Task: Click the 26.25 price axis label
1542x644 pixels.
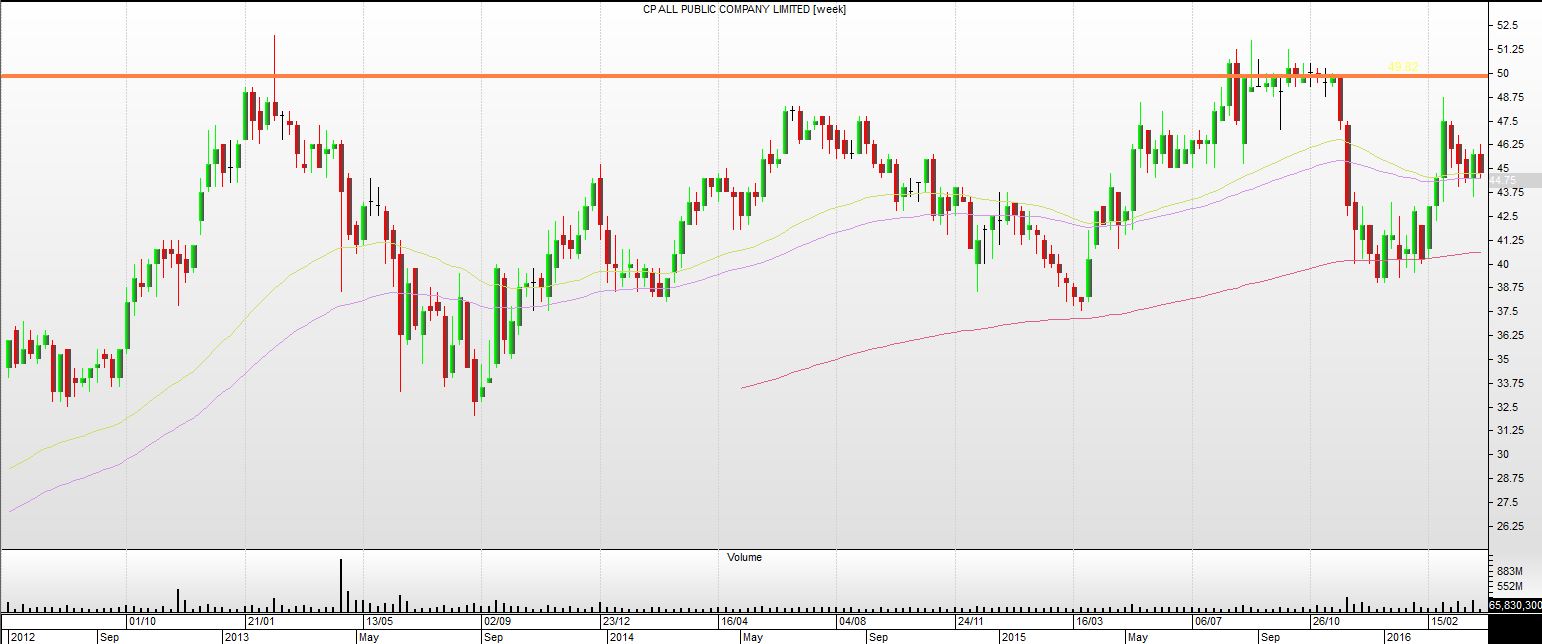Action: coord(1510,526)
